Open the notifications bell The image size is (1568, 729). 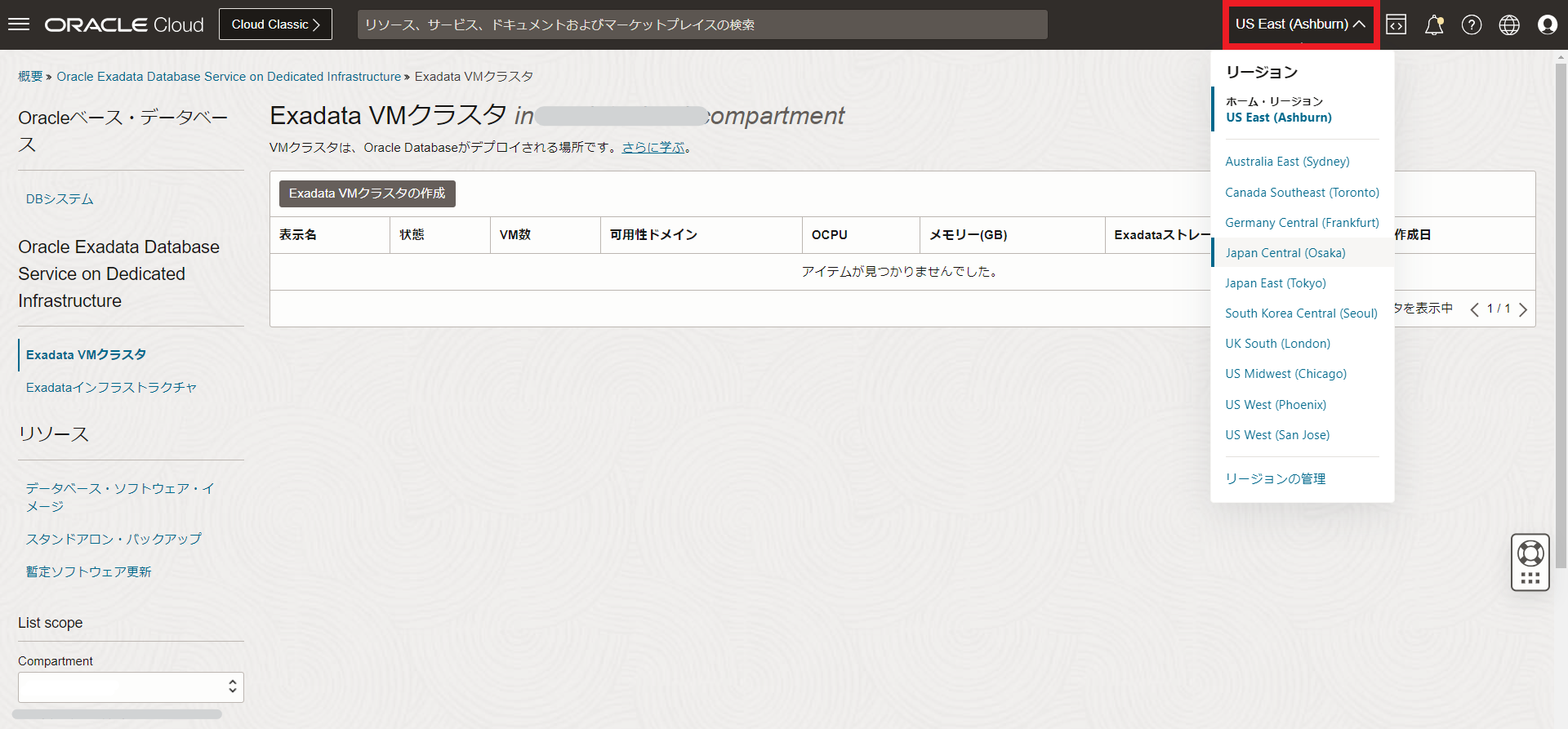coord(1434,24)
